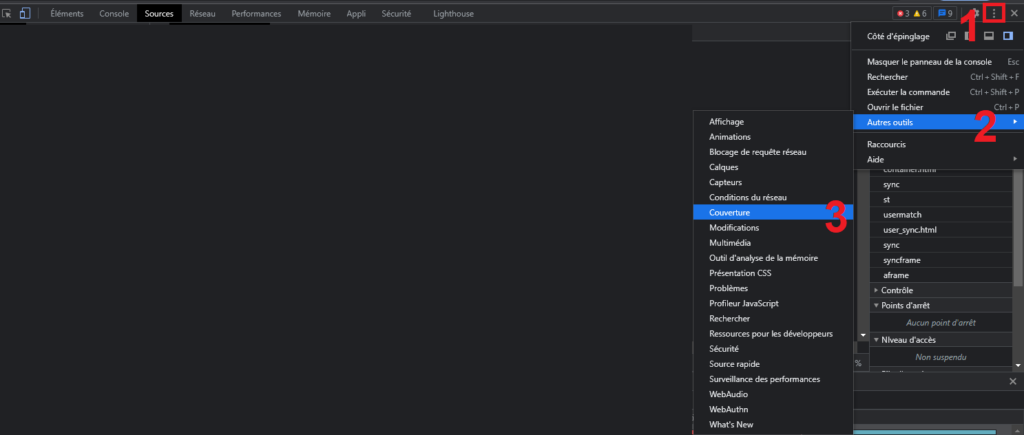The image size is (1024, 435).
Task: Open the Source rapide tool
Action: click(773, 364)
